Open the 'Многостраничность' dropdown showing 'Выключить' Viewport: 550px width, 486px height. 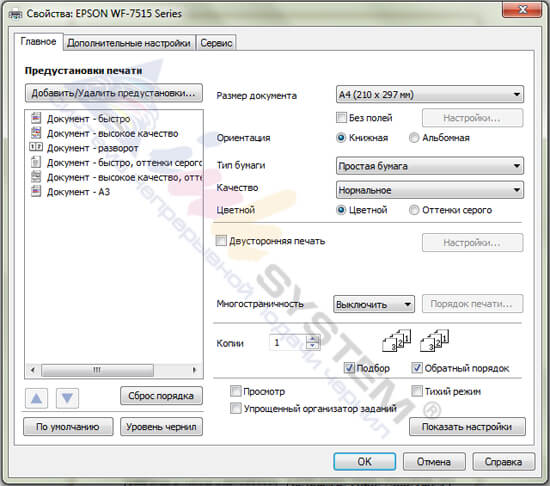(x=374, y=304)
